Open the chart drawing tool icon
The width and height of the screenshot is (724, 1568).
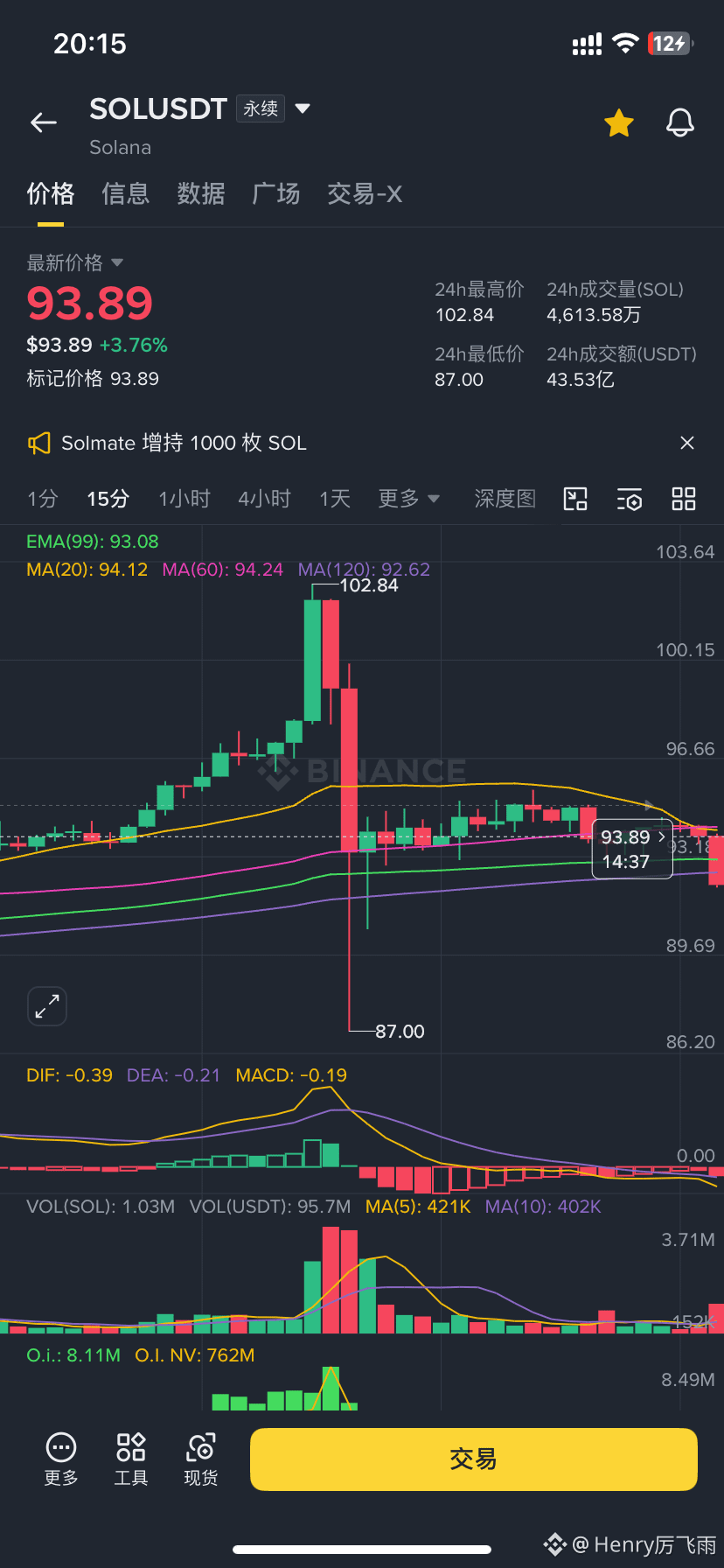tap(575, 499)
